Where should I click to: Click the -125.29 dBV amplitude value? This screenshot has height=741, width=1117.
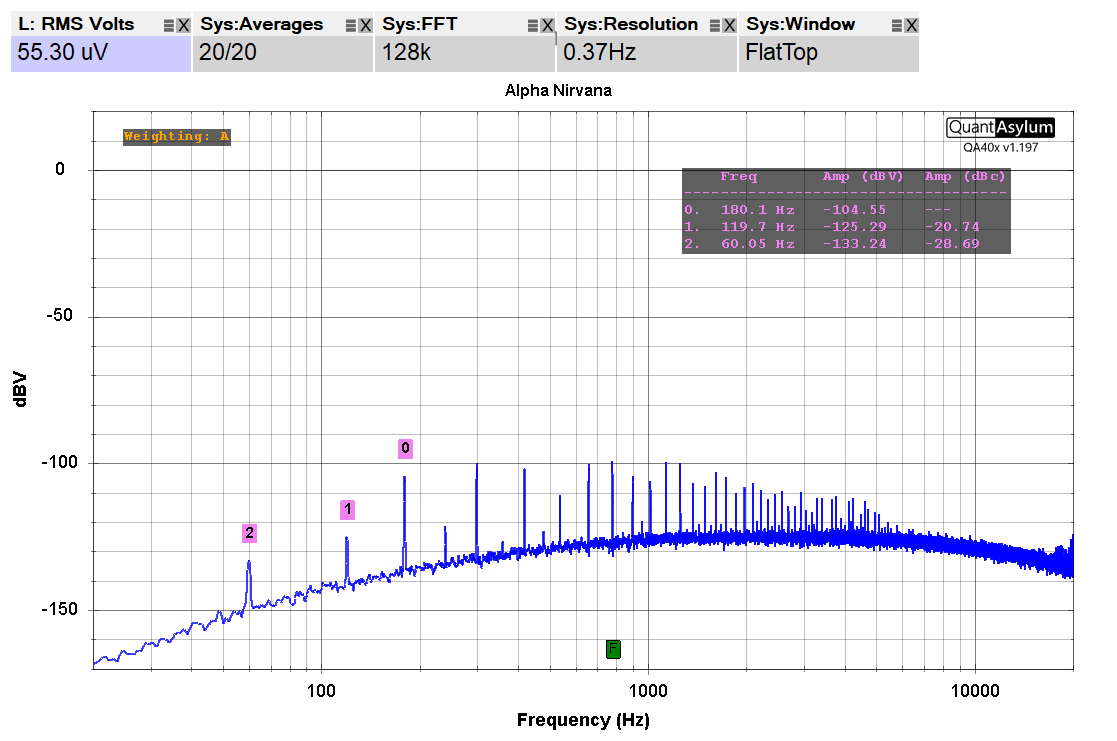855,227
